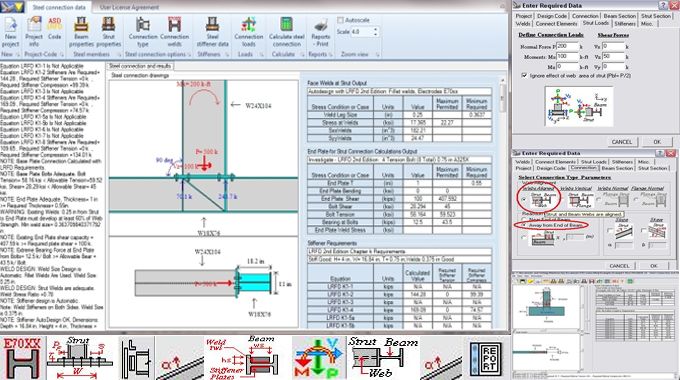The height and width of the screenshot is (380, 680).
Task: Enable the Autoscale checkbox
Action: pyautogui.click(x=341, y=20)
